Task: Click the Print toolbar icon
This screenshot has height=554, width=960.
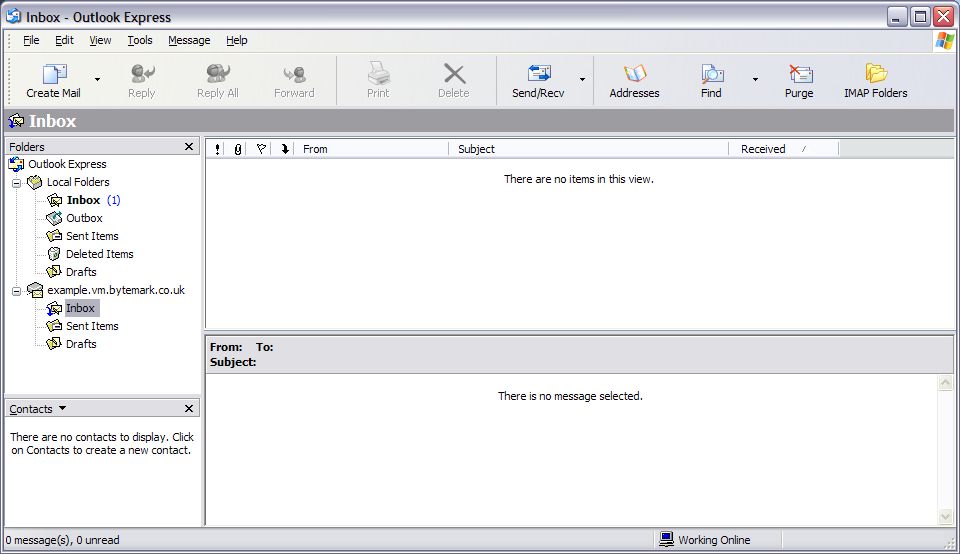Action: pyautogui.click(x=378, y=74)
